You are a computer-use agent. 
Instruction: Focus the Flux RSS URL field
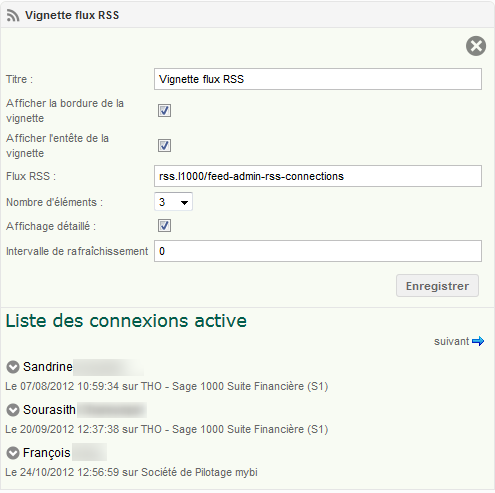click(318, 176)
